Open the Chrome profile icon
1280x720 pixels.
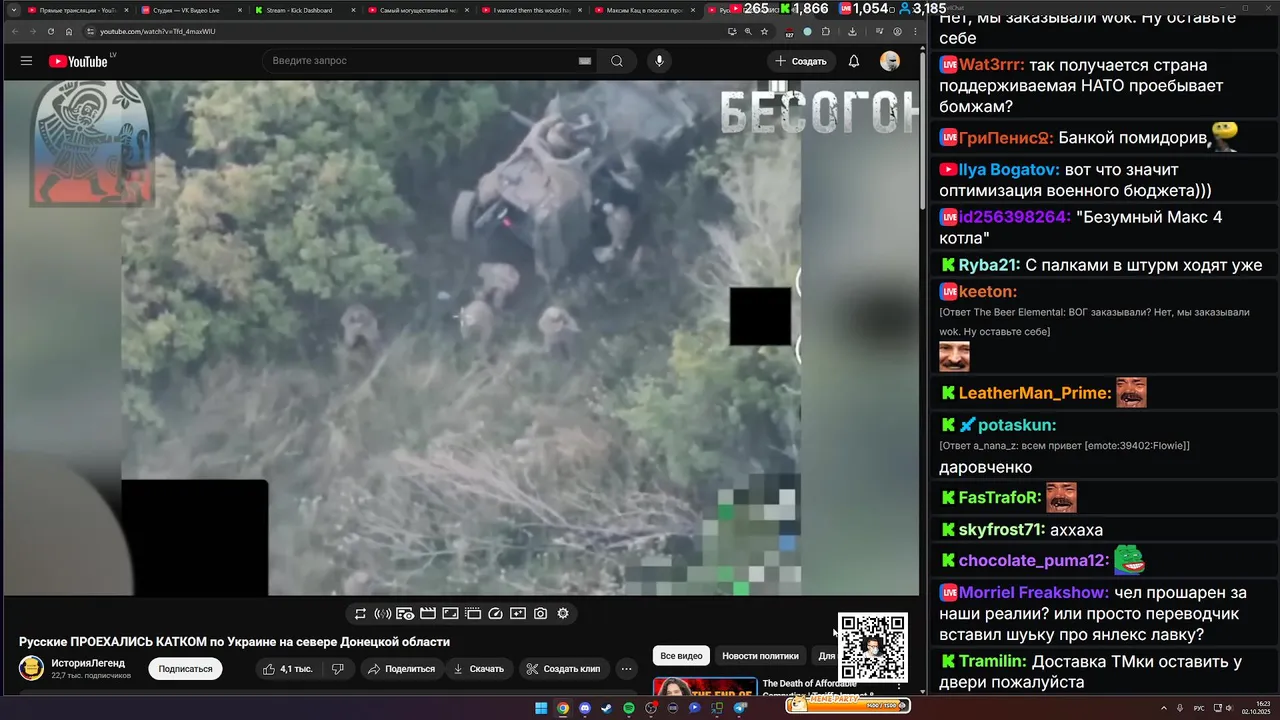tap(897, 31)
